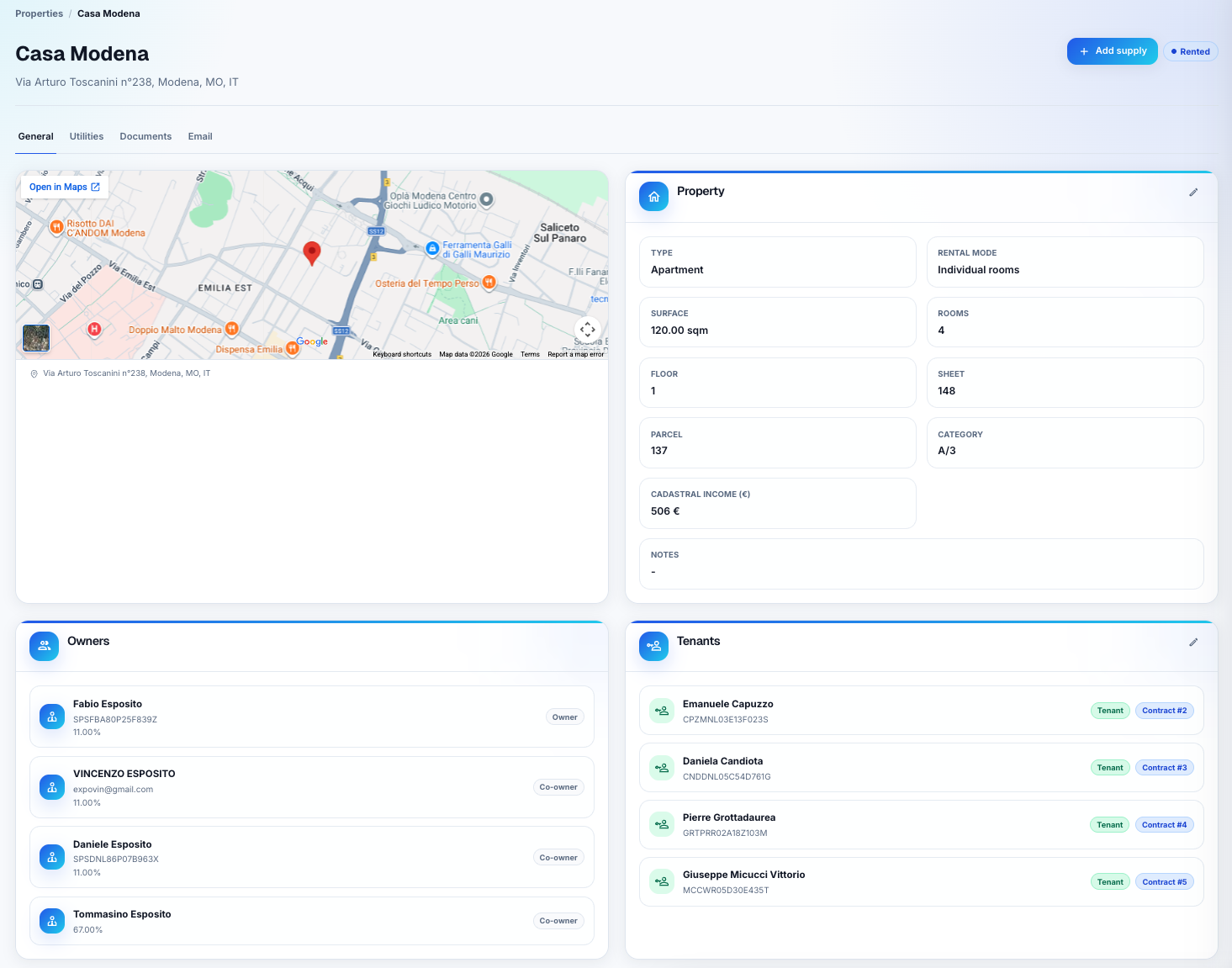Click Osteria del Tempo Perso restaurant marker
Viewport: 1232px width, 968px height.
(489, 283)
